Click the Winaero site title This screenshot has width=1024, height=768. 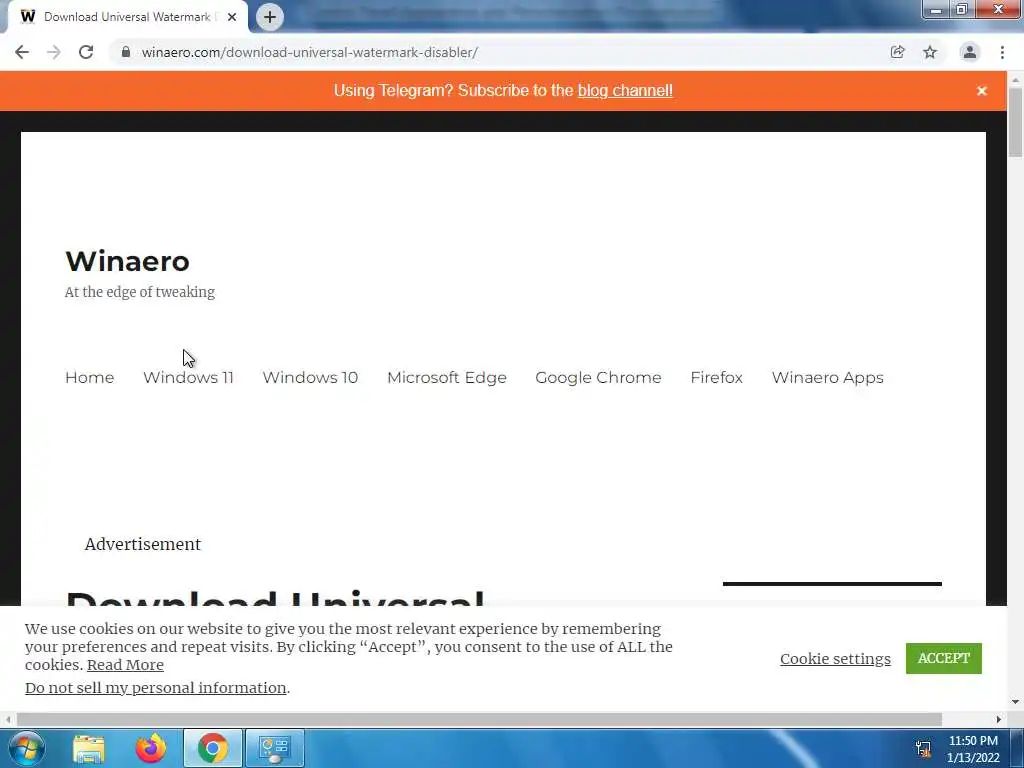(x=127, y=261)
